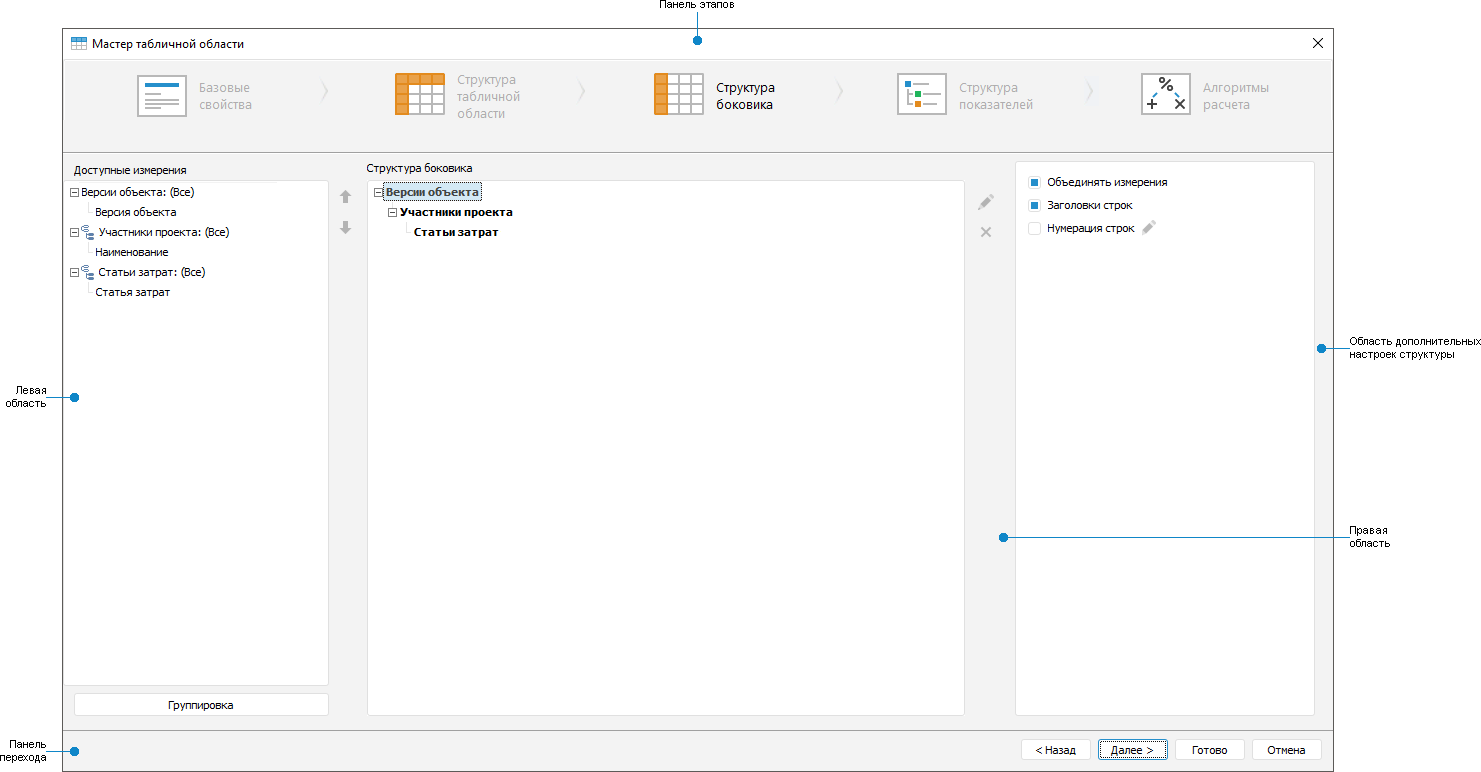Click the edit pencil beside Структура боковика
1481x772 pixels.
(x=986, y=202)
